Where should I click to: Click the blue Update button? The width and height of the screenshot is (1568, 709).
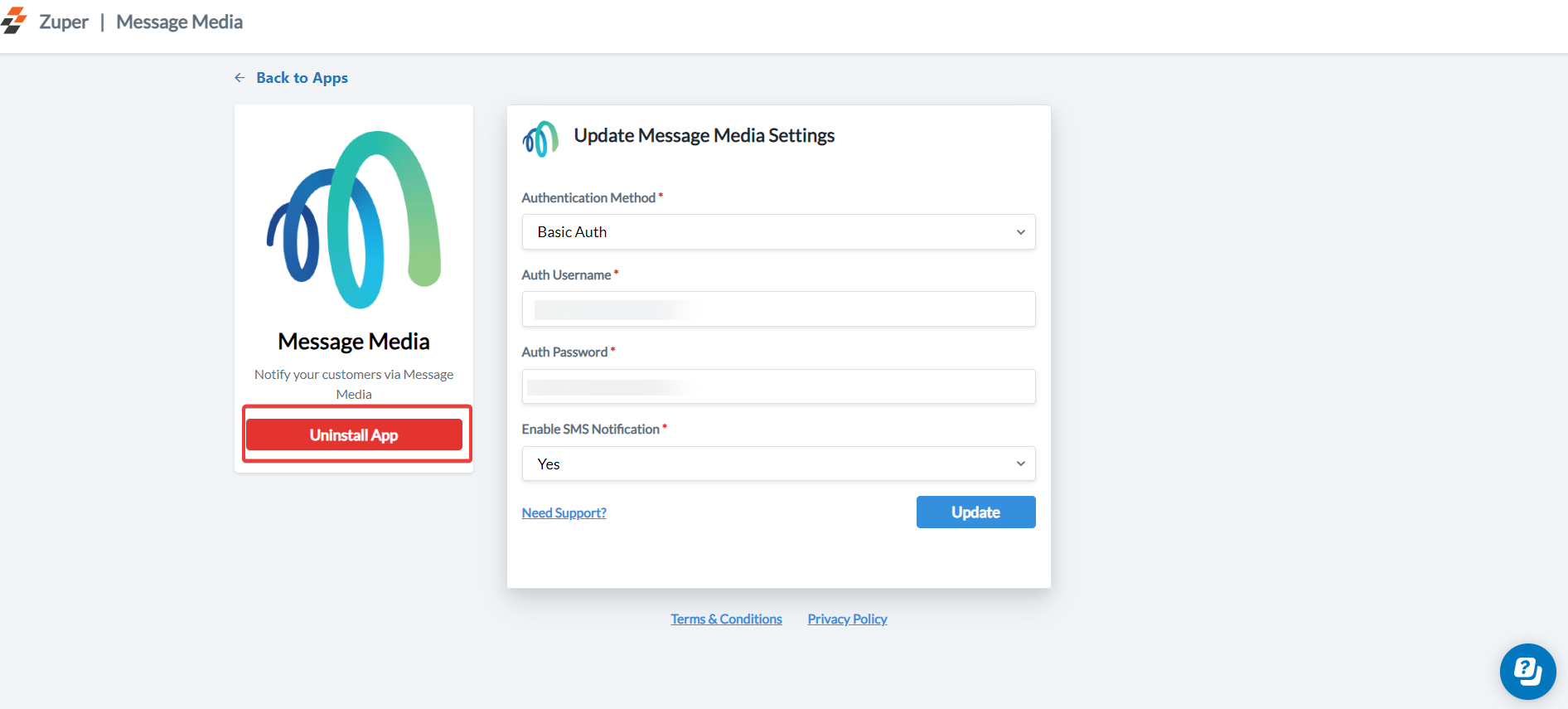975,512
